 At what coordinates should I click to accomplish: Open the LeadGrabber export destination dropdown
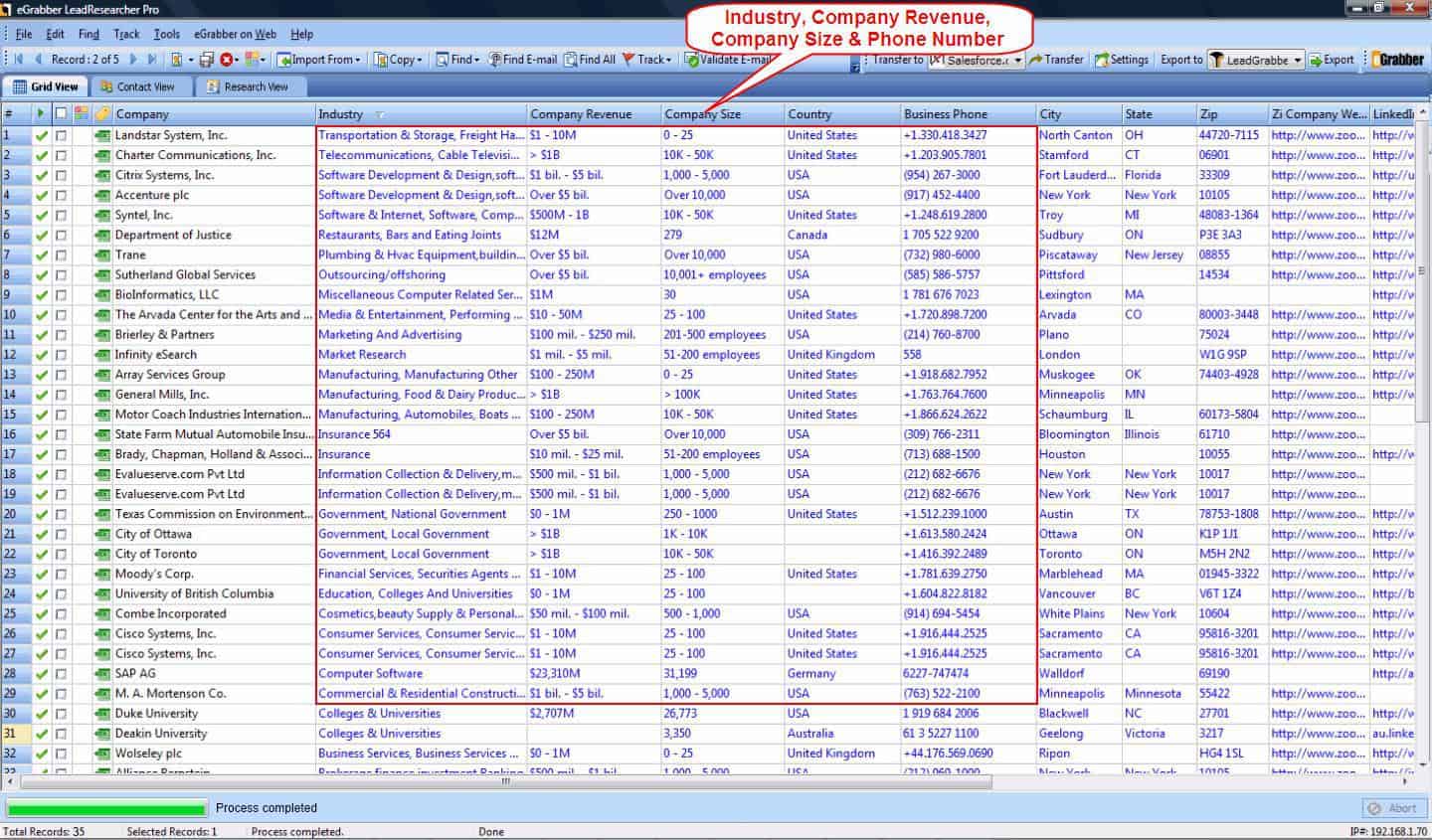point(1297,61)
